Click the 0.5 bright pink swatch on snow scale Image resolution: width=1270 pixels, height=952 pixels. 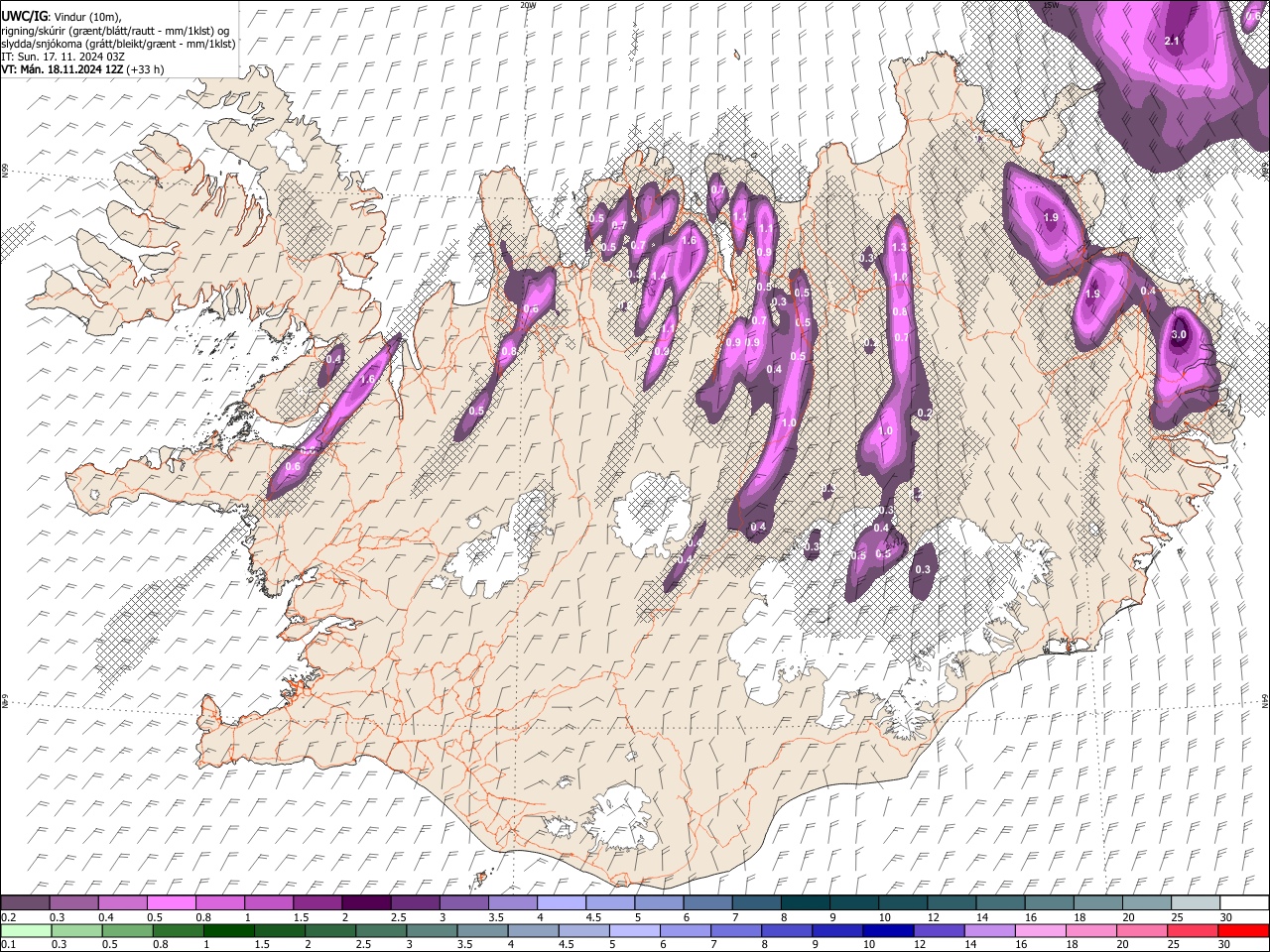coord(171,902)
